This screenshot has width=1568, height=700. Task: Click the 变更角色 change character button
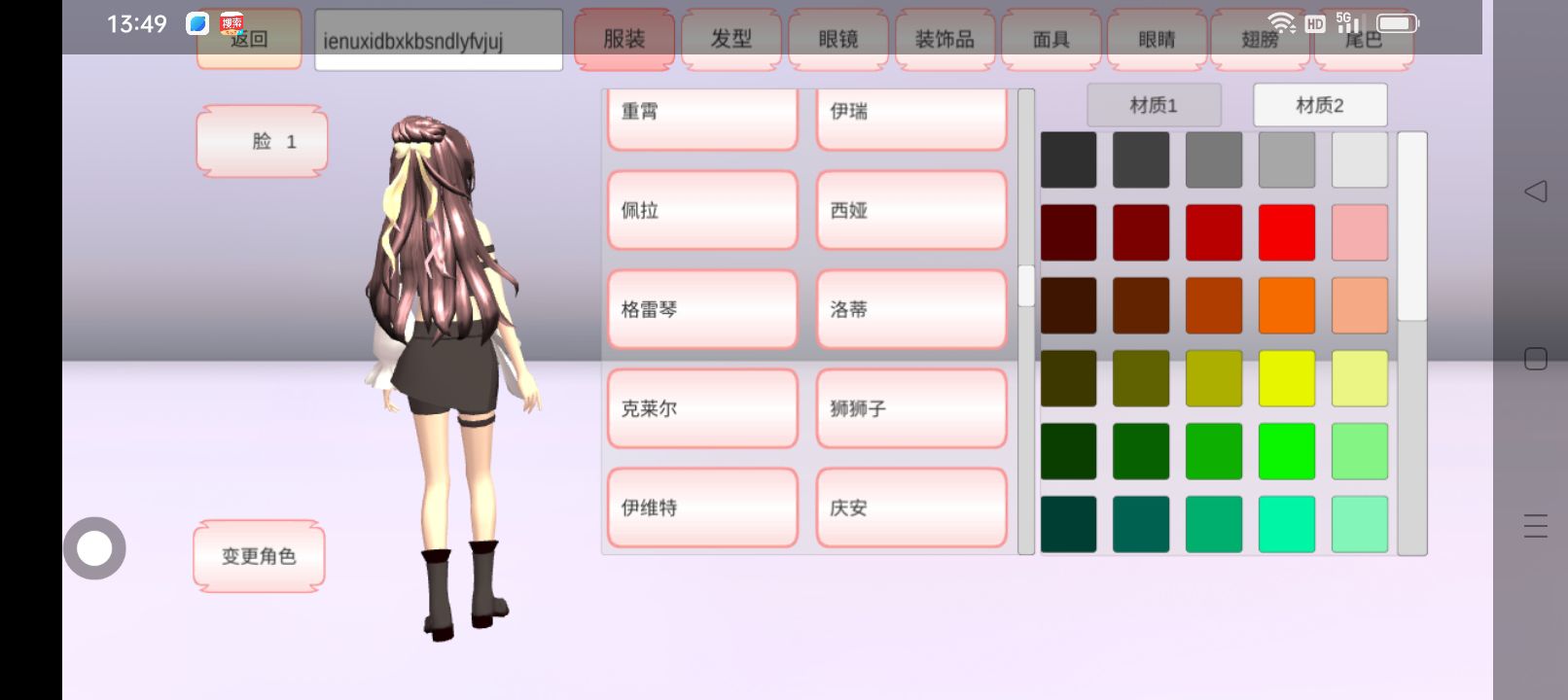tap(259, 556)
